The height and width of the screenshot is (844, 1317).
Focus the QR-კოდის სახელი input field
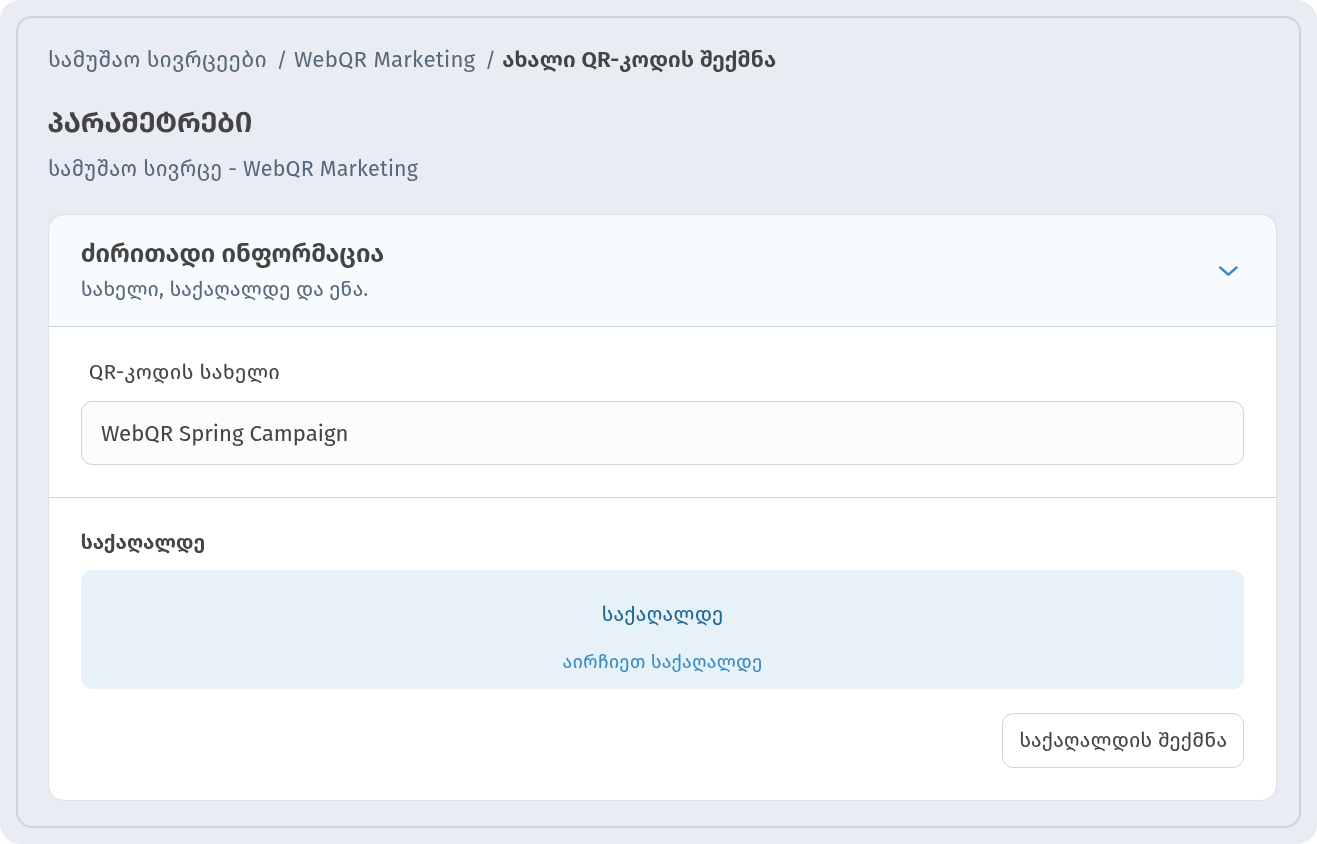(x=662, y=433)
